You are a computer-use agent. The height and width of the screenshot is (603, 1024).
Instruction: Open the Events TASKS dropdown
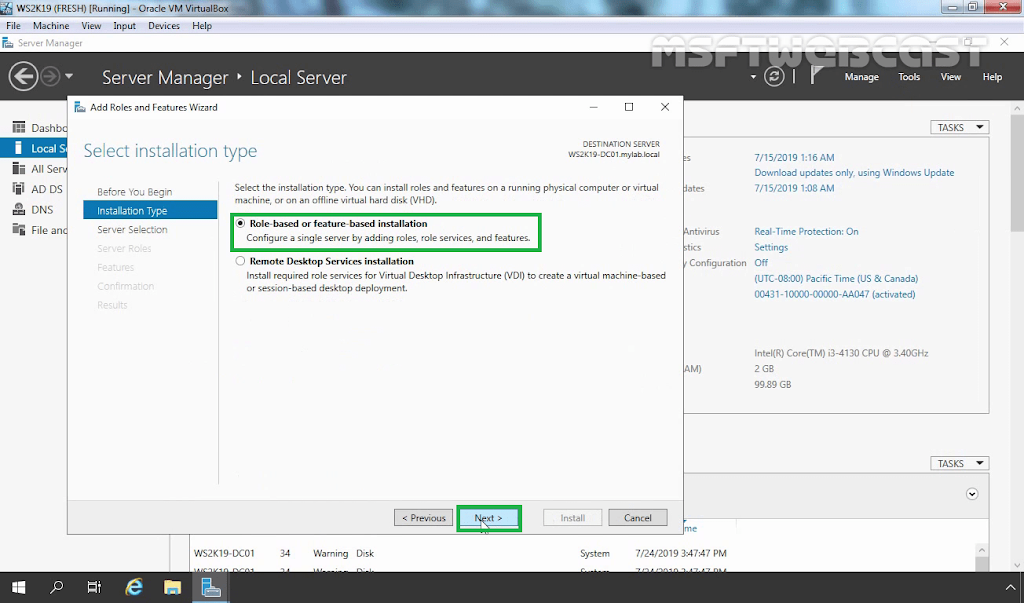point(959,463)
